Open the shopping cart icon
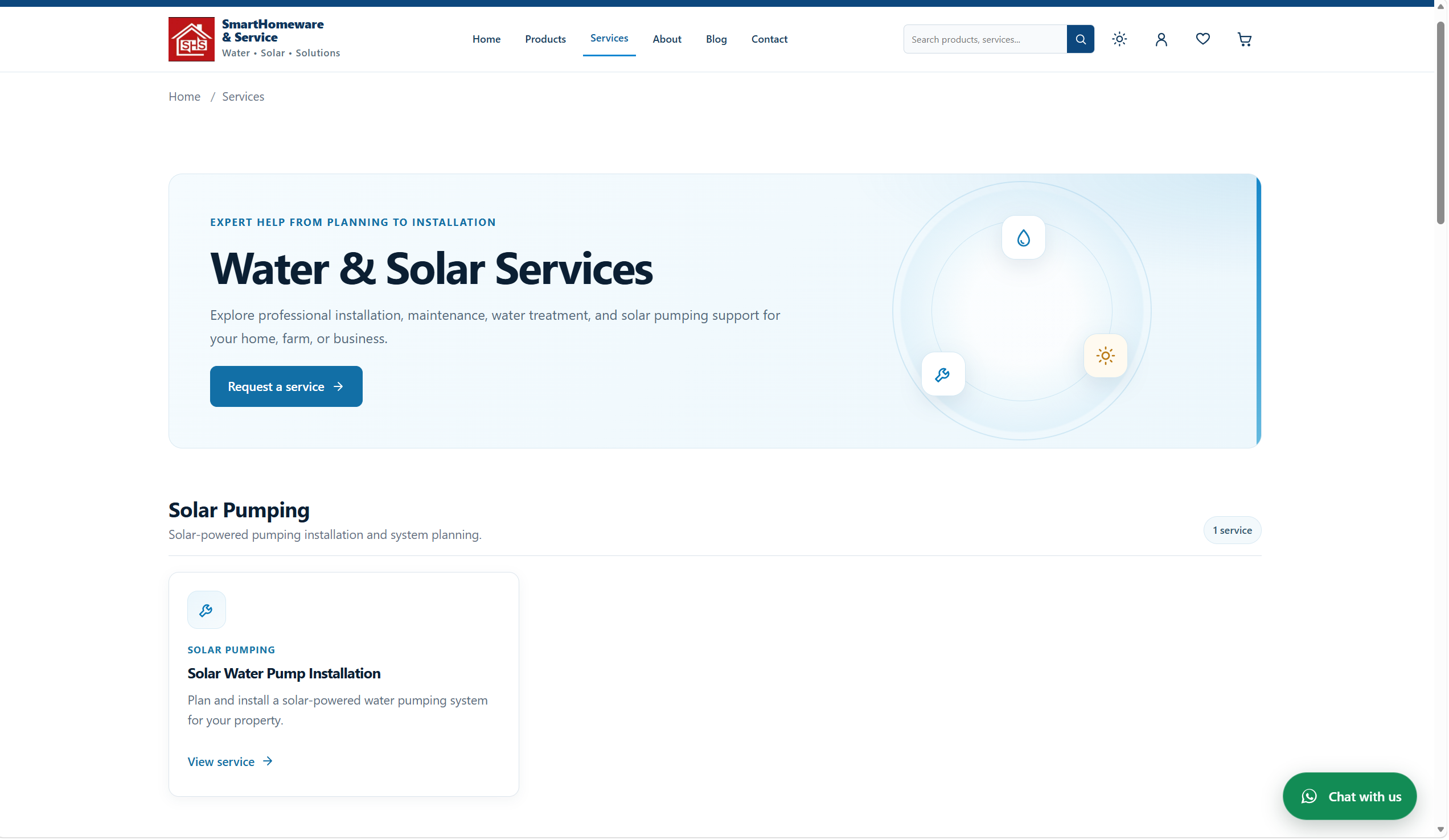Viewport: 1449px width, 840px height. pos(1246,39)
